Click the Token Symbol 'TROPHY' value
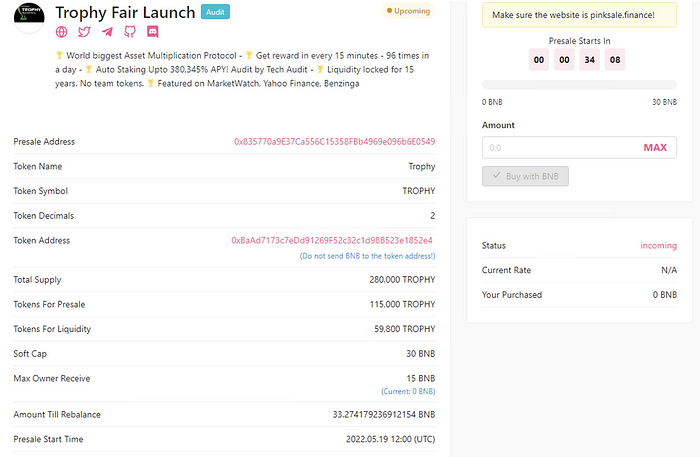This screenshot has height=457, width=700. pos(419,191)
